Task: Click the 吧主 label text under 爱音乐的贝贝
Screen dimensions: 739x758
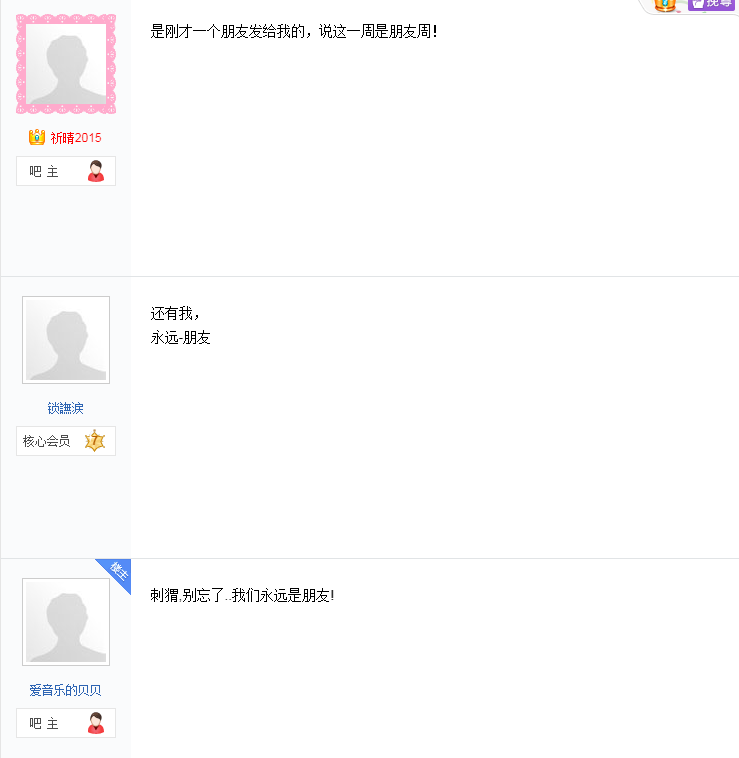Action: [x=44, y=724]
